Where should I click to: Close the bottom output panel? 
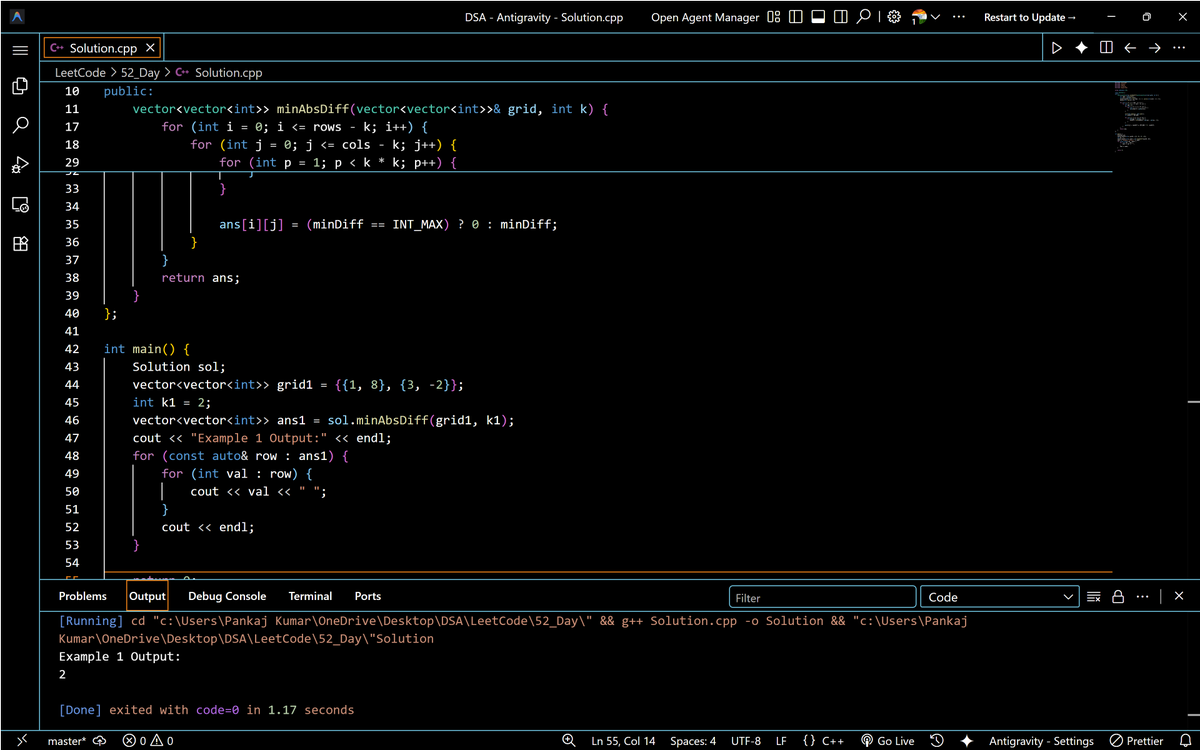coord(1179,597)
